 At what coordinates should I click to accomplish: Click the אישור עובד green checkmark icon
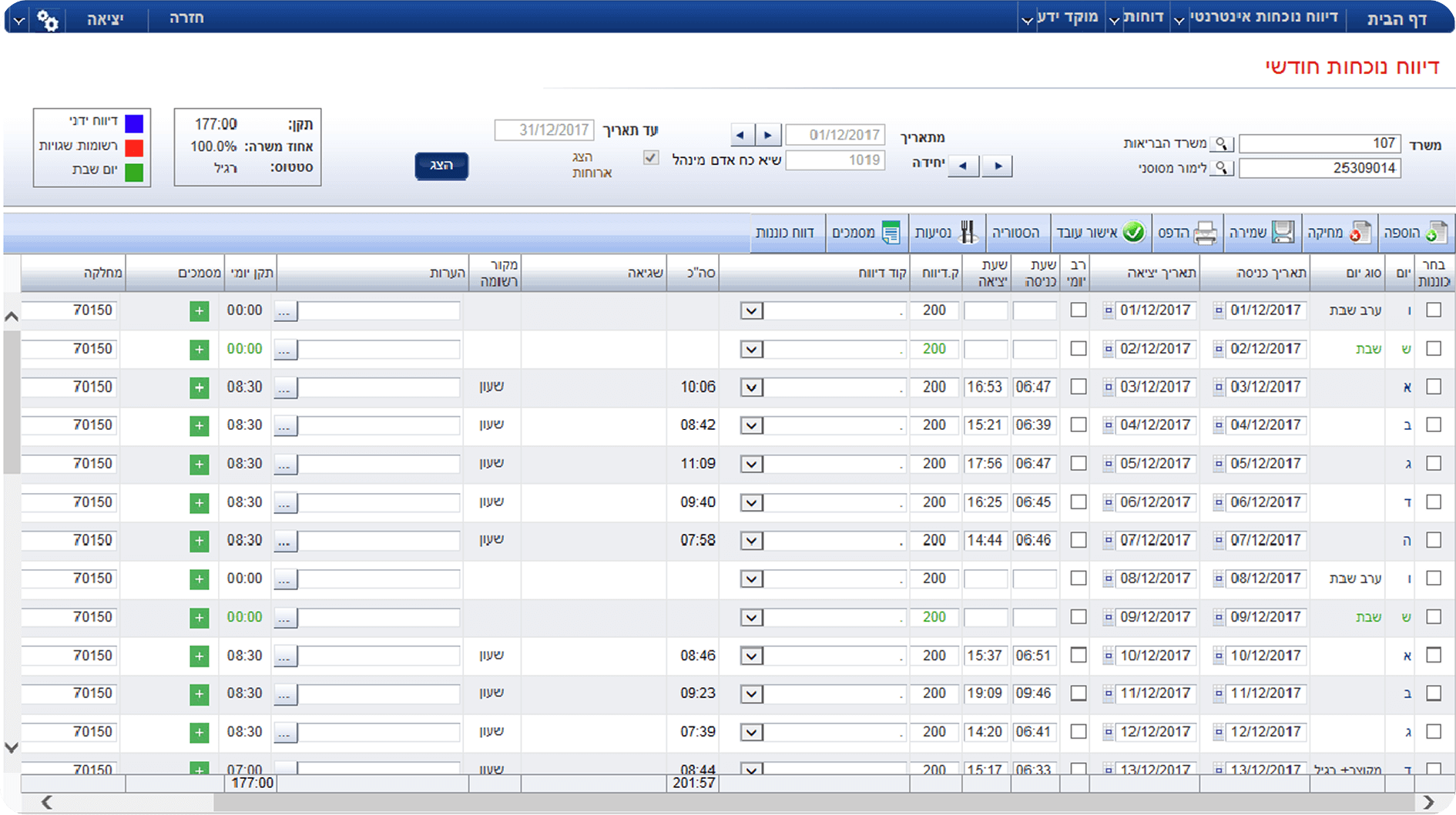click(1133, 233)
